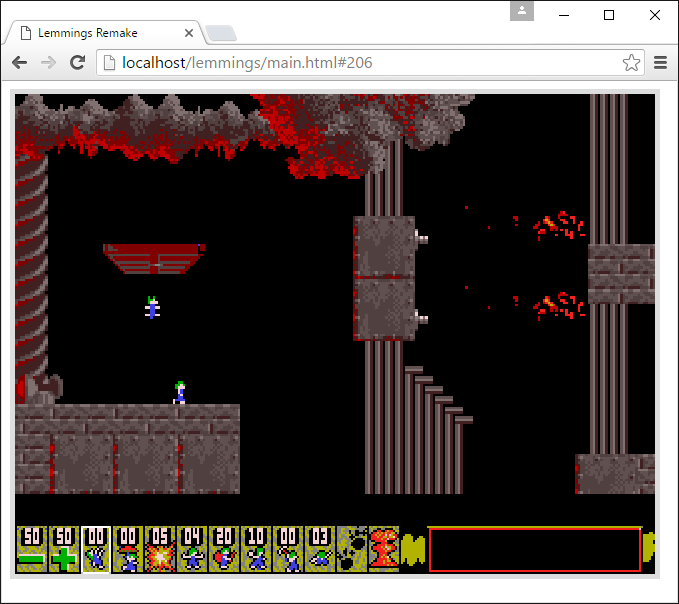Increase release rate with the green plus
This screenshot has height=604, width=679.
tap(64, 549)
